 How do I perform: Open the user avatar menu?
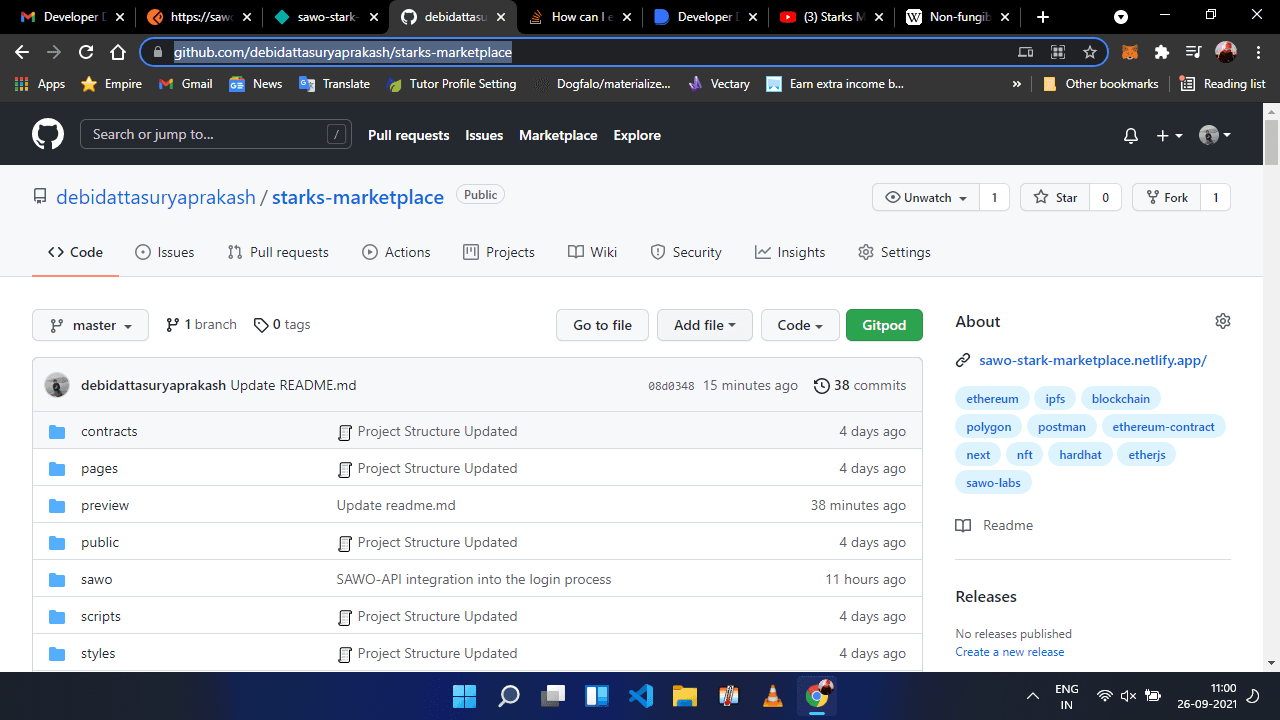(x=1215, y=135)
